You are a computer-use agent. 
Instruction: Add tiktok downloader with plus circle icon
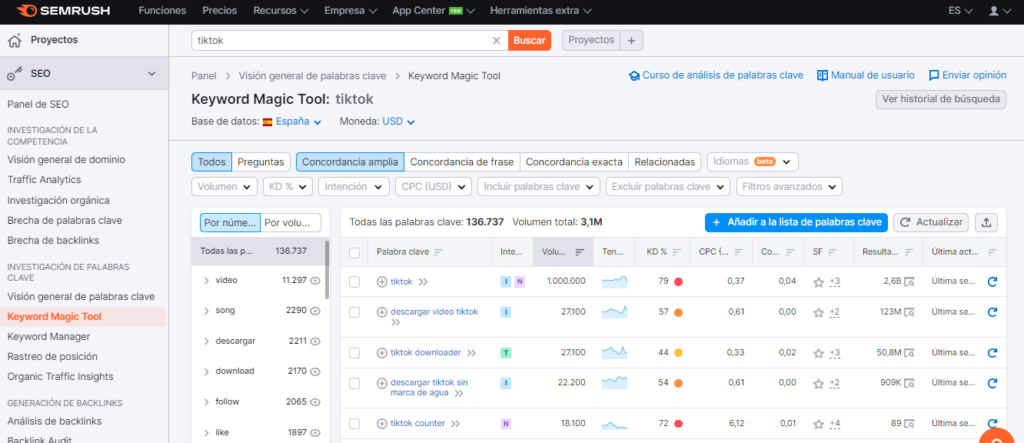pos(382,353)
